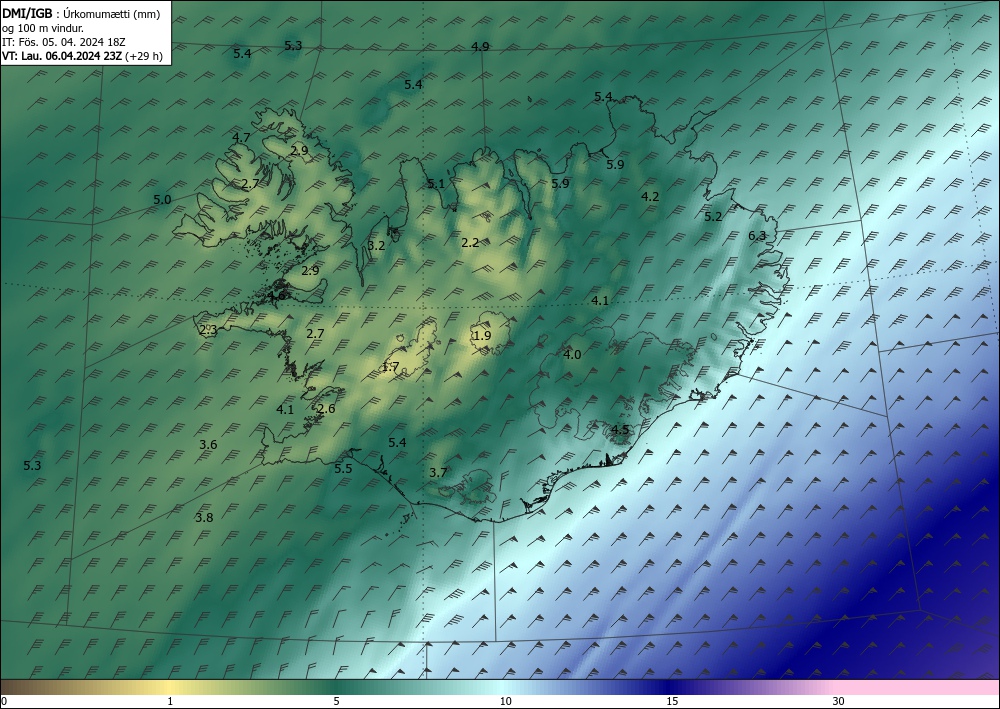The image size is (1000, 709).
Task: Click the 5.5 value on the map
Action: [x=343, y=469]
